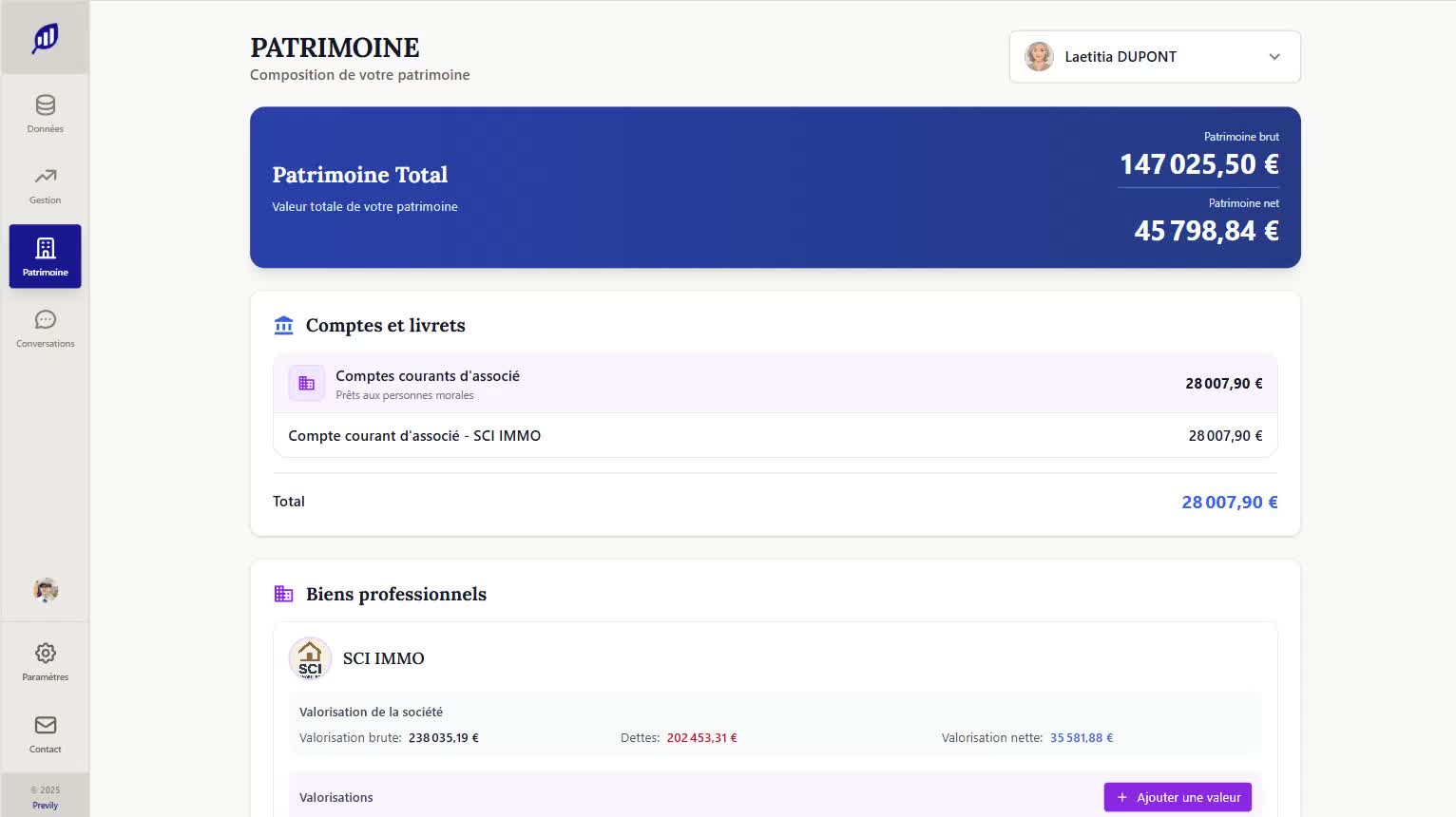The width and height of the screenshot is (1456, 817).
Task: Open Paramètres settings
Action: (45, 662)
